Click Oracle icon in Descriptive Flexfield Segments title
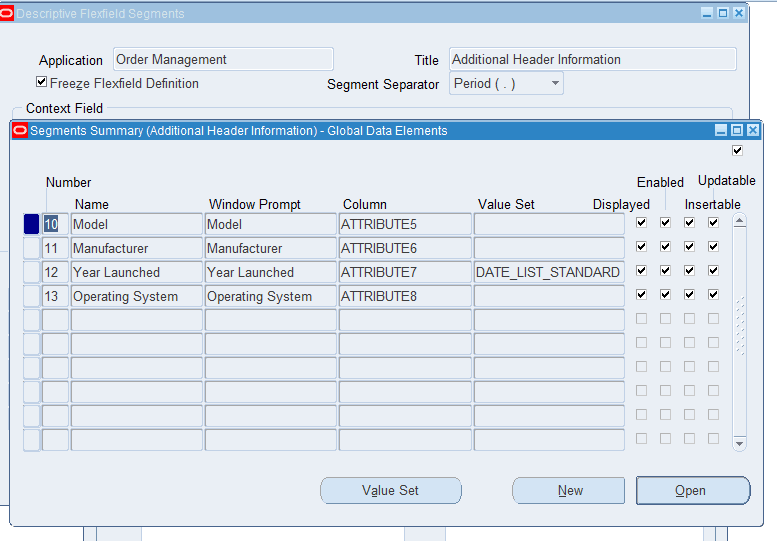777x541 pixels. pyautogui.click(x=7, y=13)
